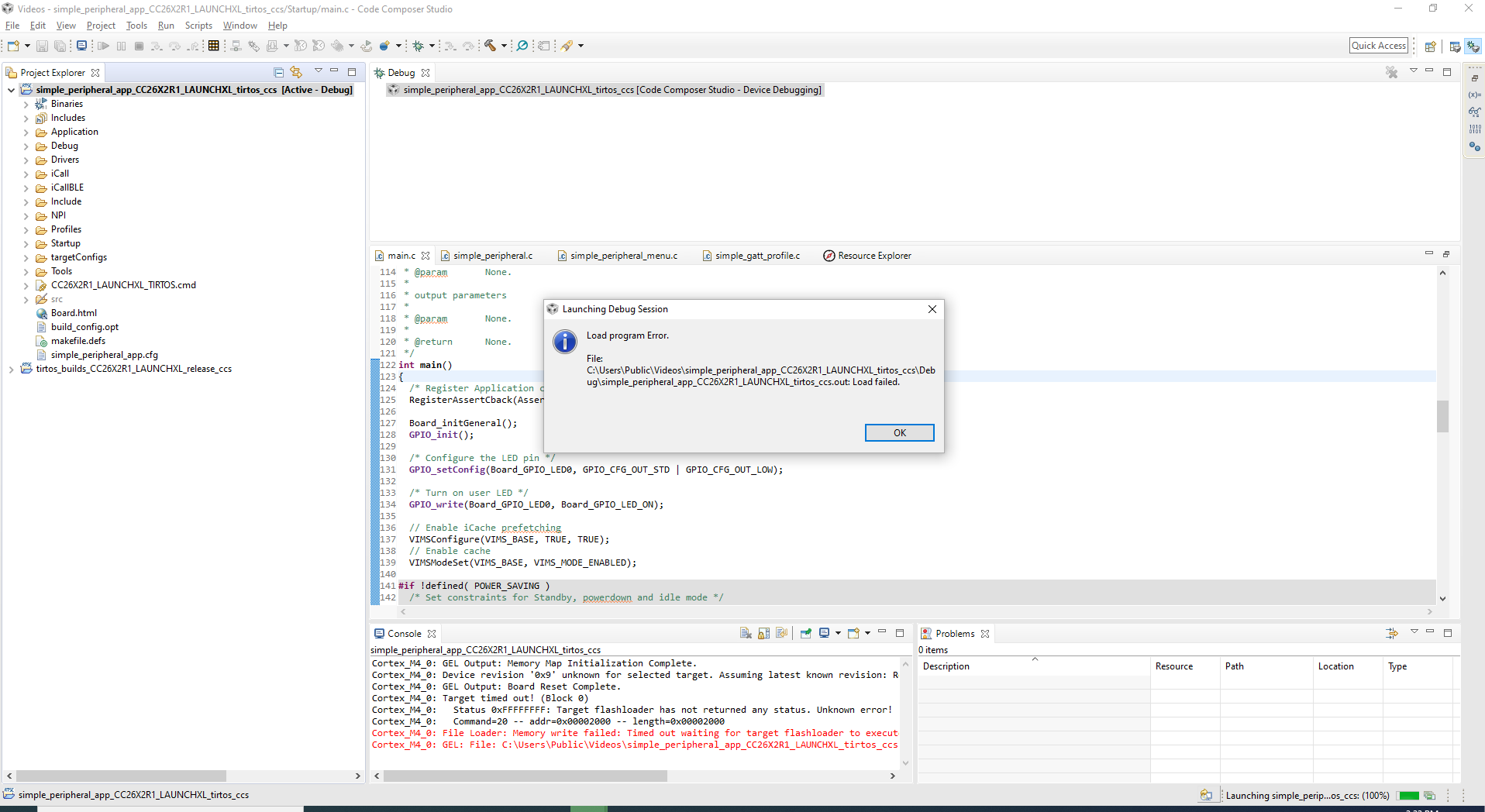Open the Project menu

[x=101, y=26]
